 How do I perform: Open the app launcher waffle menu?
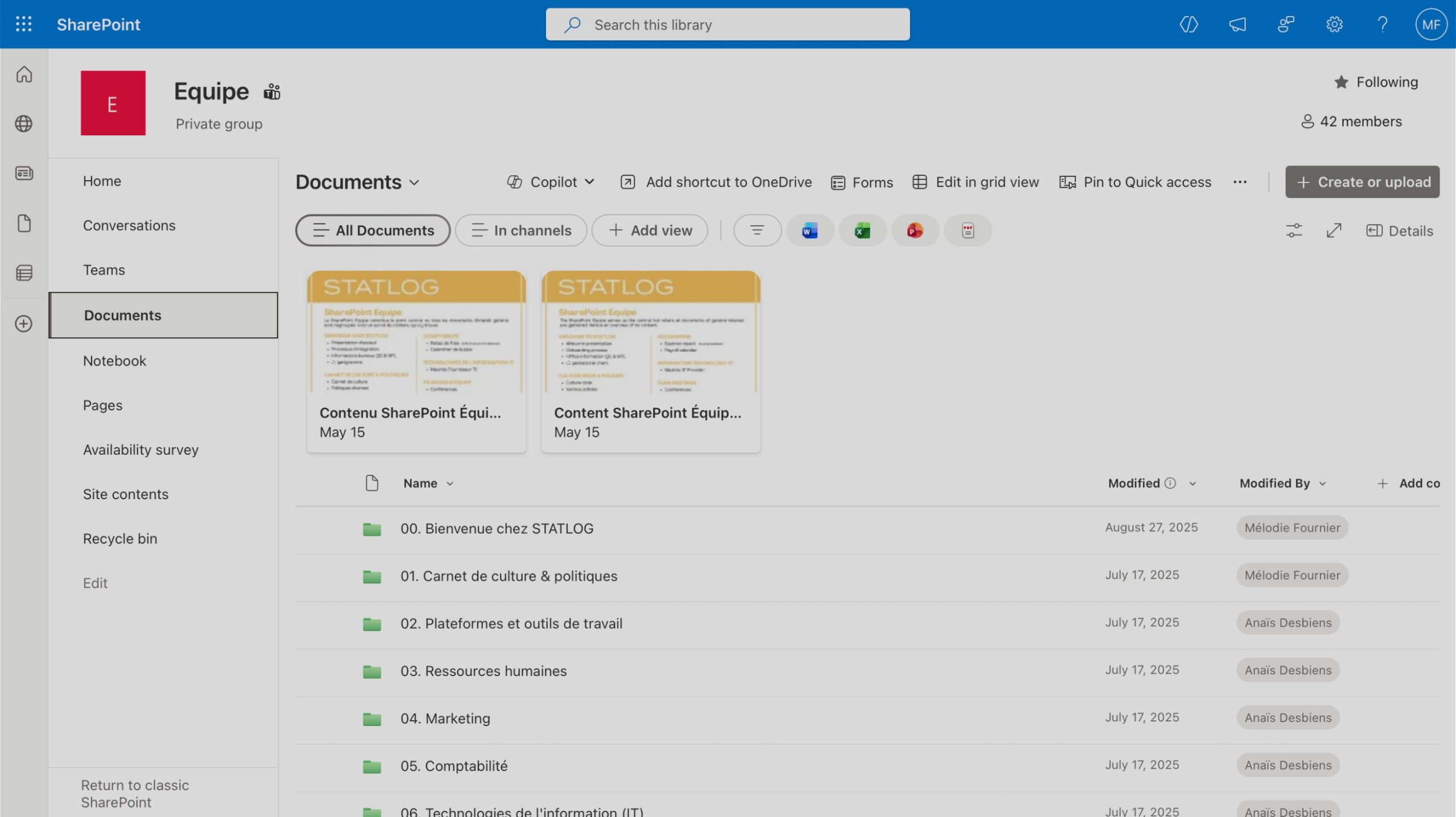(x=23, y=24)
